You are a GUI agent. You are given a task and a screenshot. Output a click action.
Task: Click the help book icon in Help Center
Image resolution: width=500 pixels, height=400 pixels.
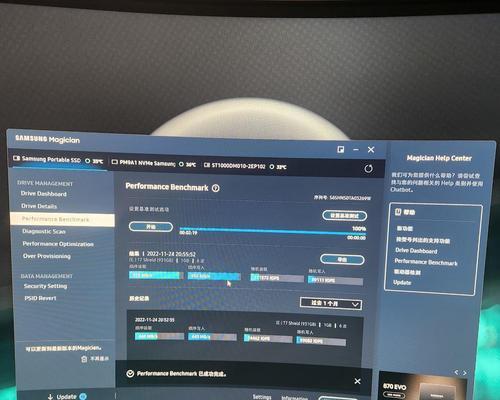coord(398,212)
